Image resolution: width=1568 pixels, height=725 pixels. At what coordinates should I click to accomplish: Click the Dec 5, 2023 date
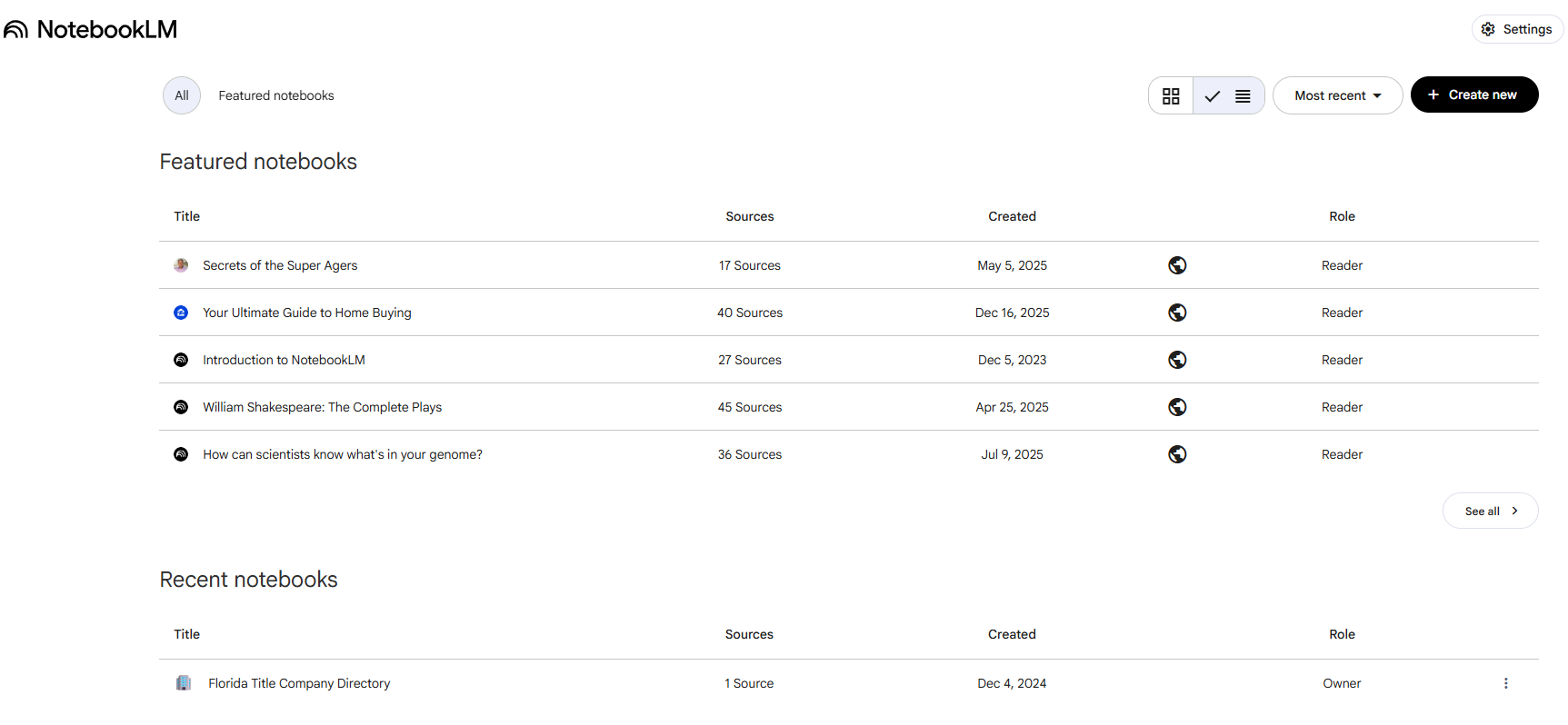(1012, 360)
